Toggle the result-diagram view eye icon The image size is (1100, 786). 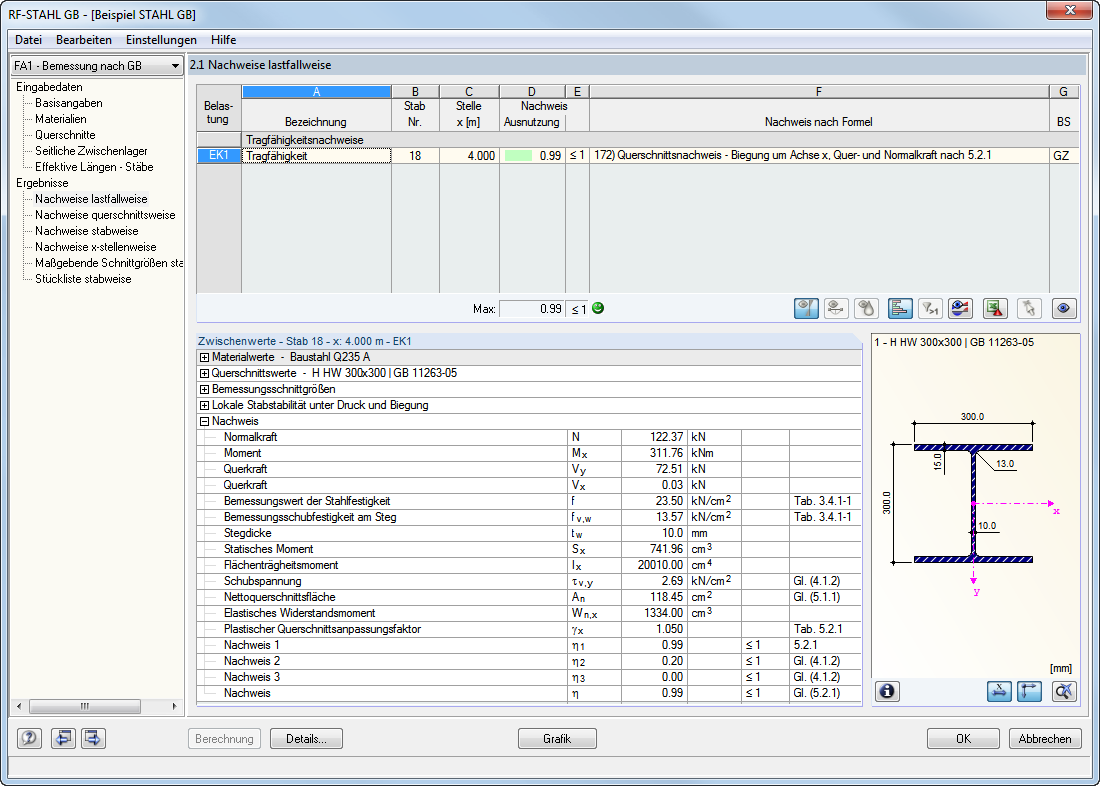click(x=806, y=308)
